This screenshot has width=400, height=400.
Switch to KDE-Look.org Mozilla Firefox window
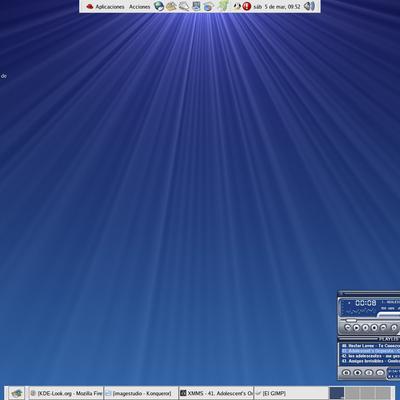[x=66, y=393]
